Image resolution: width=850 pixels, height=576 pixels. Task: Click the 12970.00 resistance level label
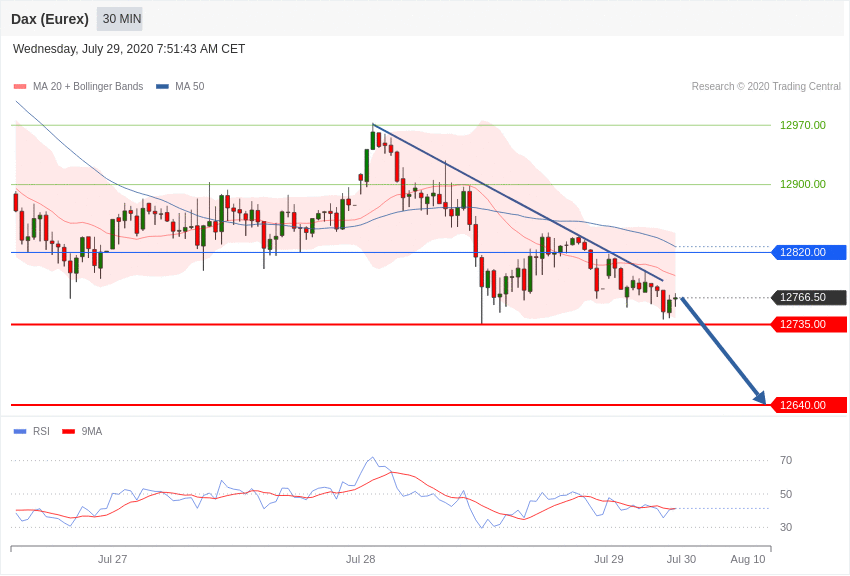pyautogui.click(x=803, y=125)
